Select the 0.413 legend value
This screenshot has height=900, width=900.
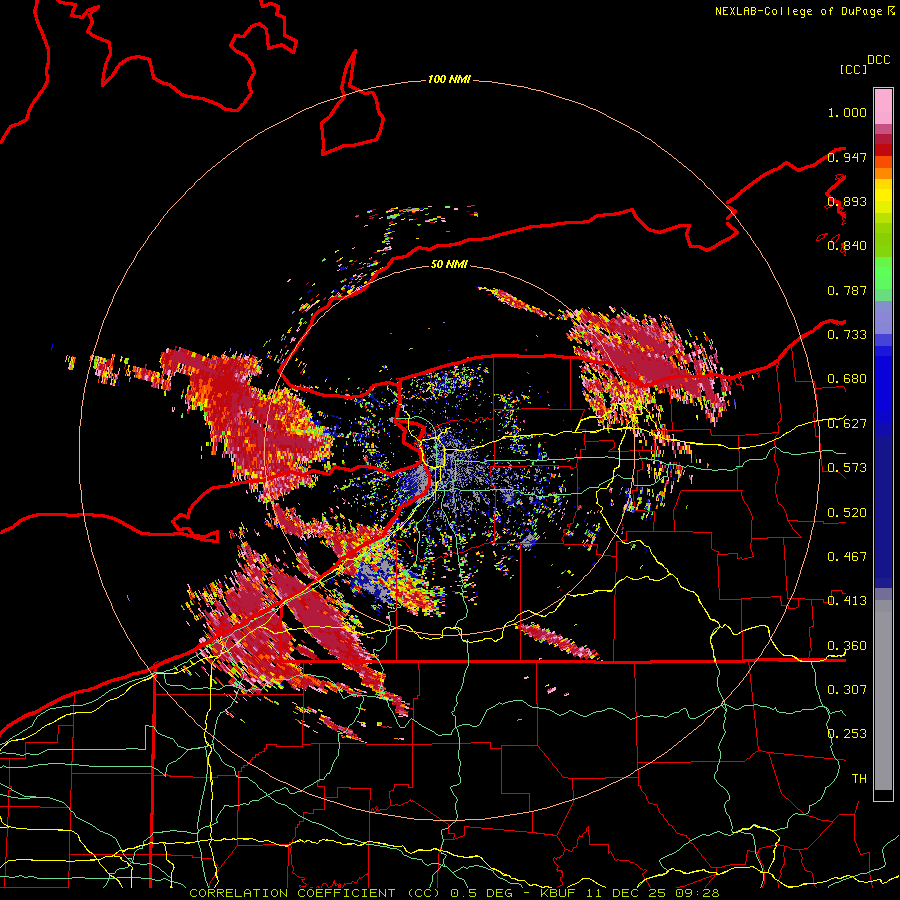[x=847, y=601]
